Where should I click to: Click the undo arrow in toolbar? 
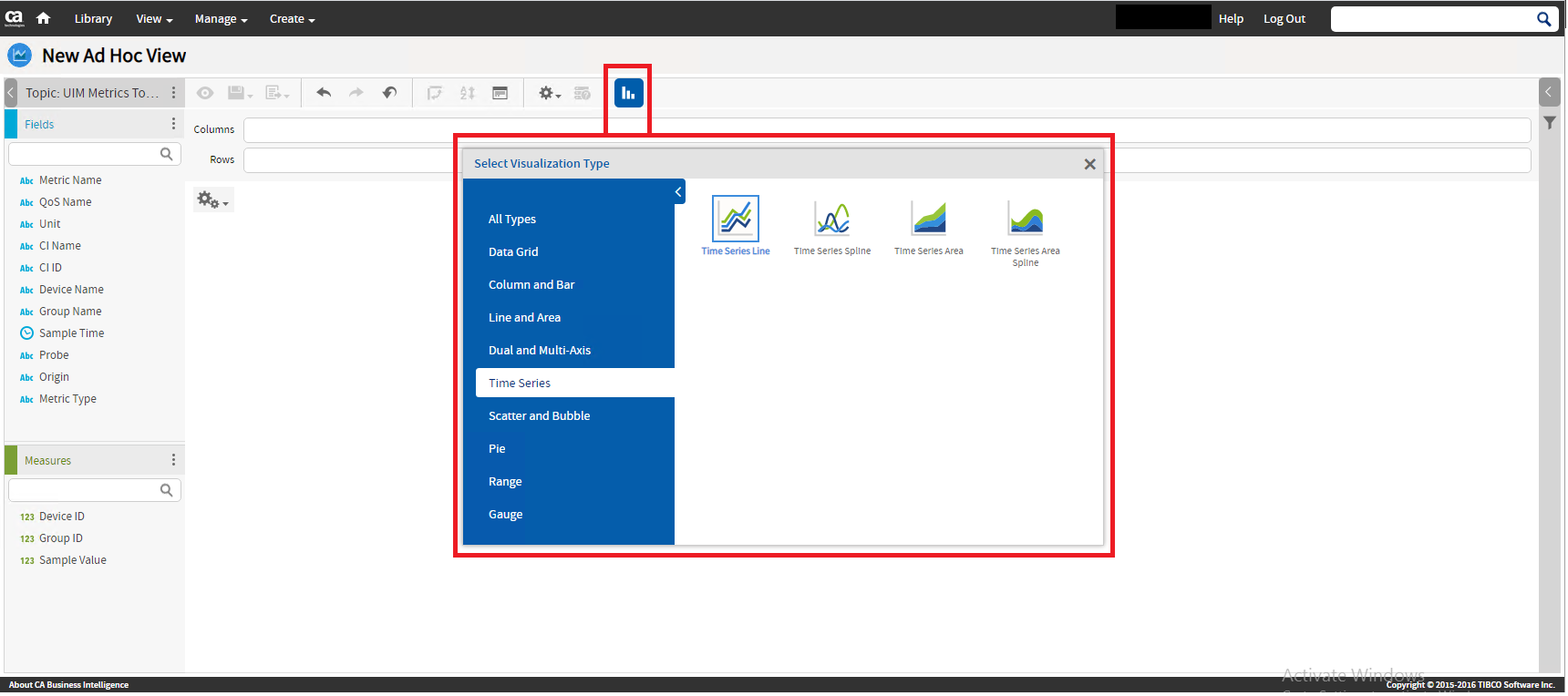tap(324, 93)
